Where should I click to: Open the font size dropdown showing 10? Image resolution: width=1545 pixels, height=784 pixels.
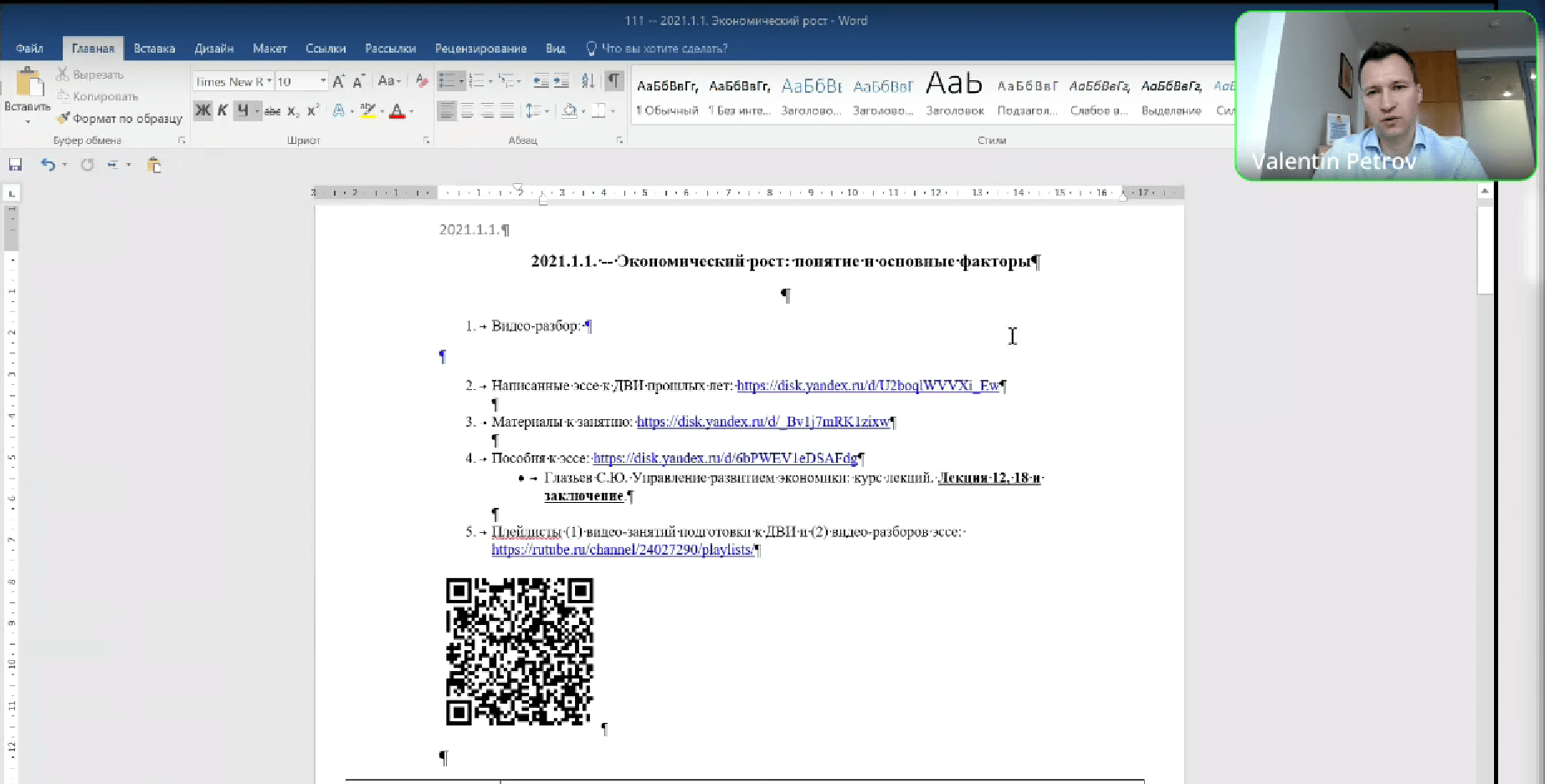(323, 81)
